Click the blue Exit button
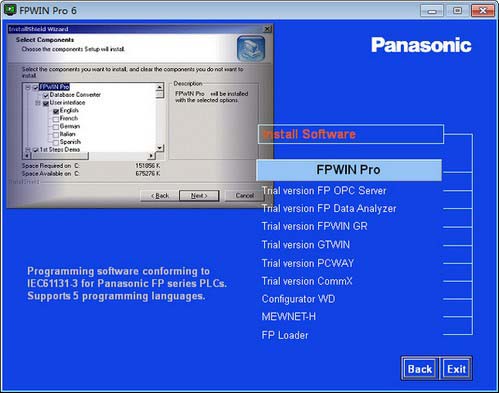This screenshot has width=499, height=393. click(456, 369)
